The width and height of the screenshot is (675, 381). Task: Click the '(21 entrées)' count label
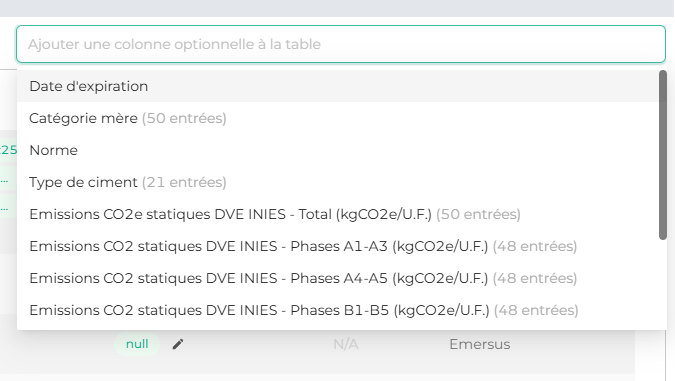click(x=184, y=182)
